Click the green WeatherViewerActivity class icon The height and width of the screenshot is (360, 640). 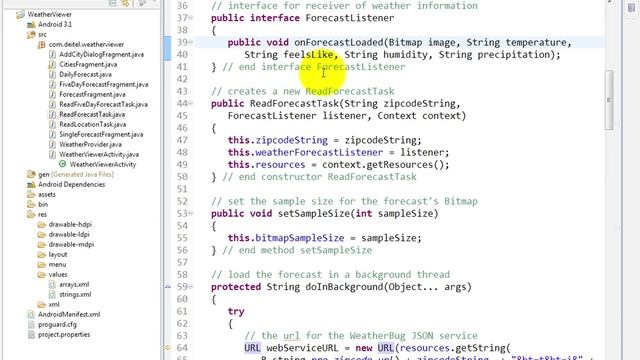62,164
